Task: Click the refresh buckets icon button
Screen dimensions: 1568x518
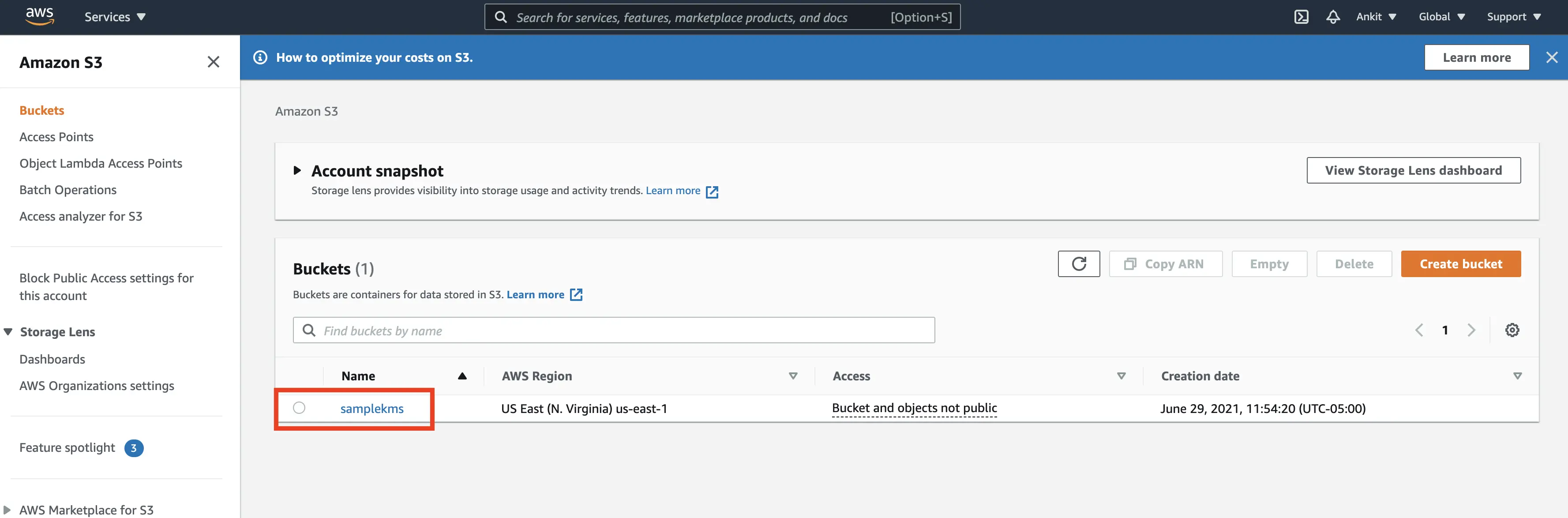Action: [x=1078, y=264]
